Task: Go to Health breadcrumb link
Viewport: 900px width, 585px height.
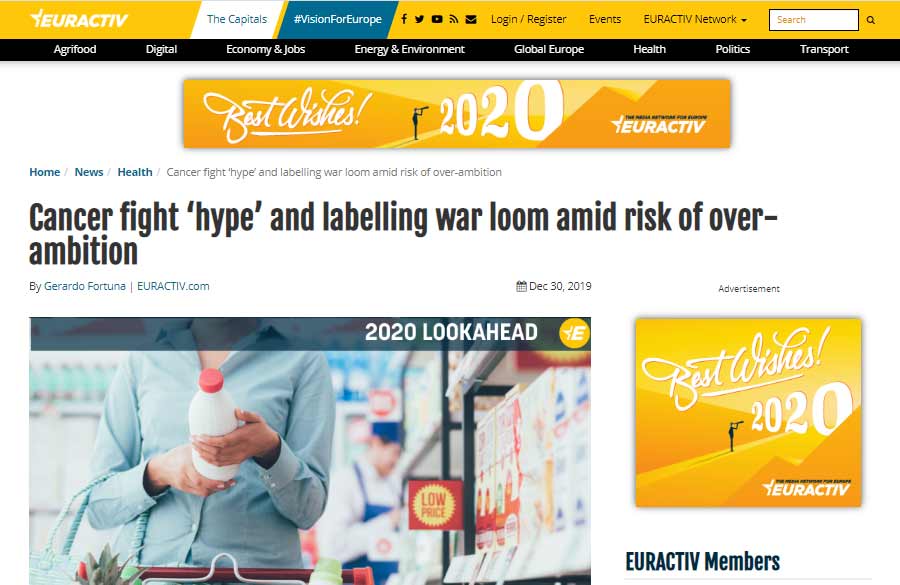Action: tap(135, 172)
